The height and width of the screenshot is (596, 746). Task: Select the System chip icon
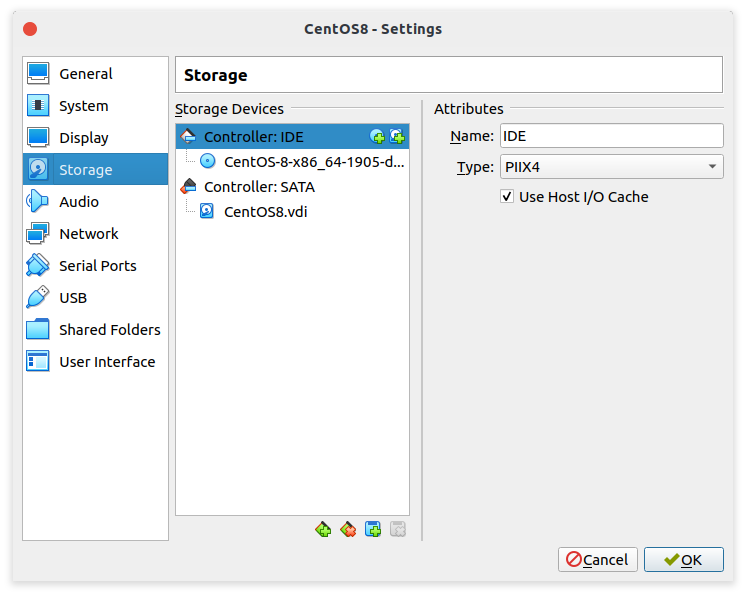click(38, 105)
